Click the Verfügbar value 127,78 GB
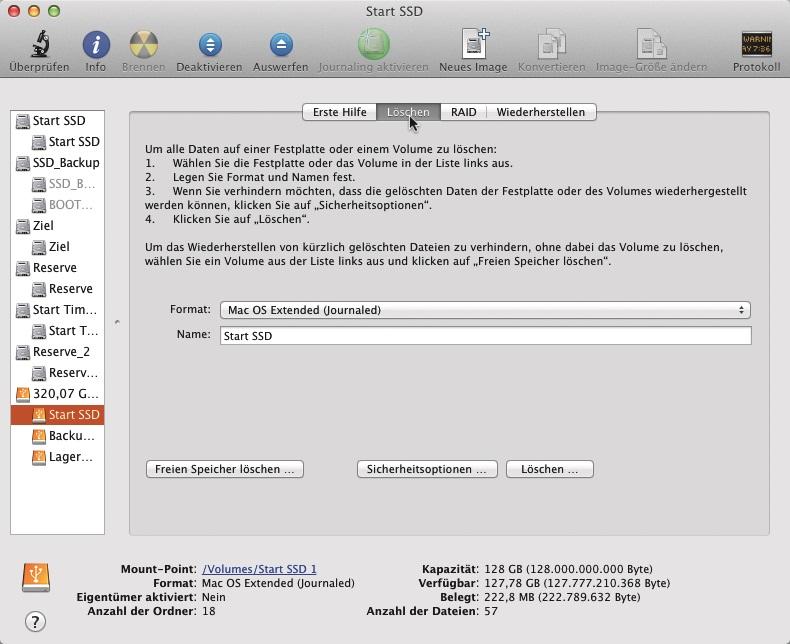 click(x=577, y=584)
